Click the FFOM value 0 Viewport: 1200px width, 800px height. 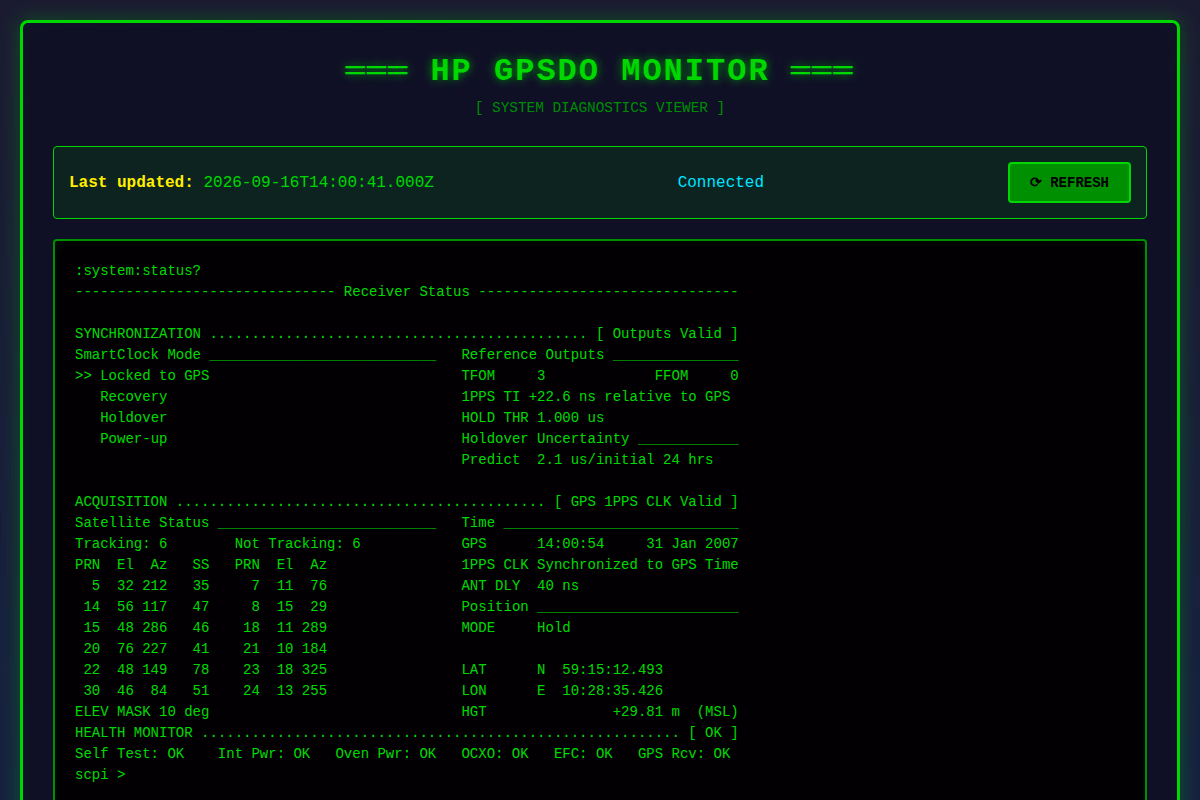(734, 376)
